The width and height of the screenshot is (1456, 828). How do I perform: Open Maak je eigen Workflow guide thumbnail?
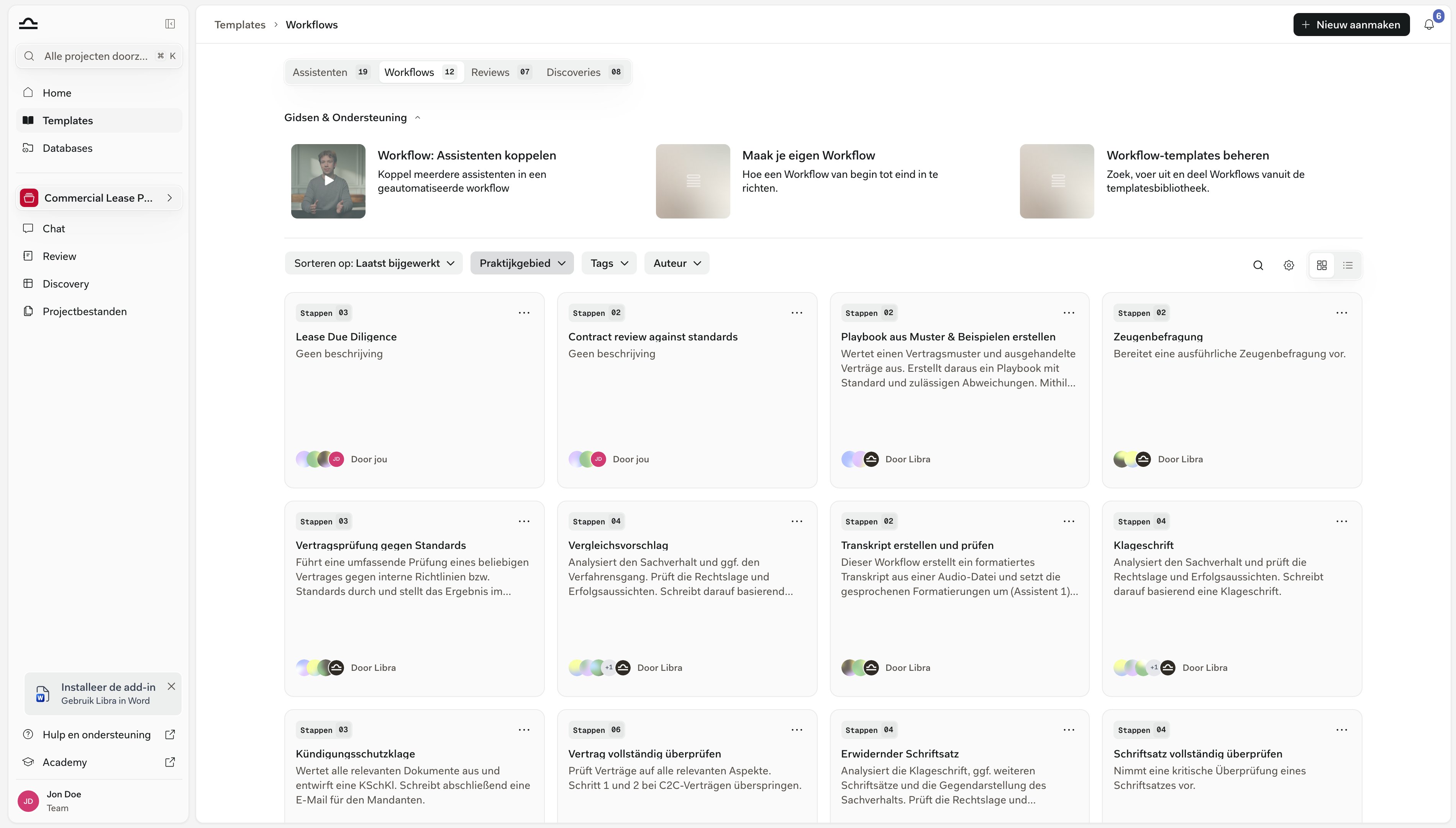(692, 181)
